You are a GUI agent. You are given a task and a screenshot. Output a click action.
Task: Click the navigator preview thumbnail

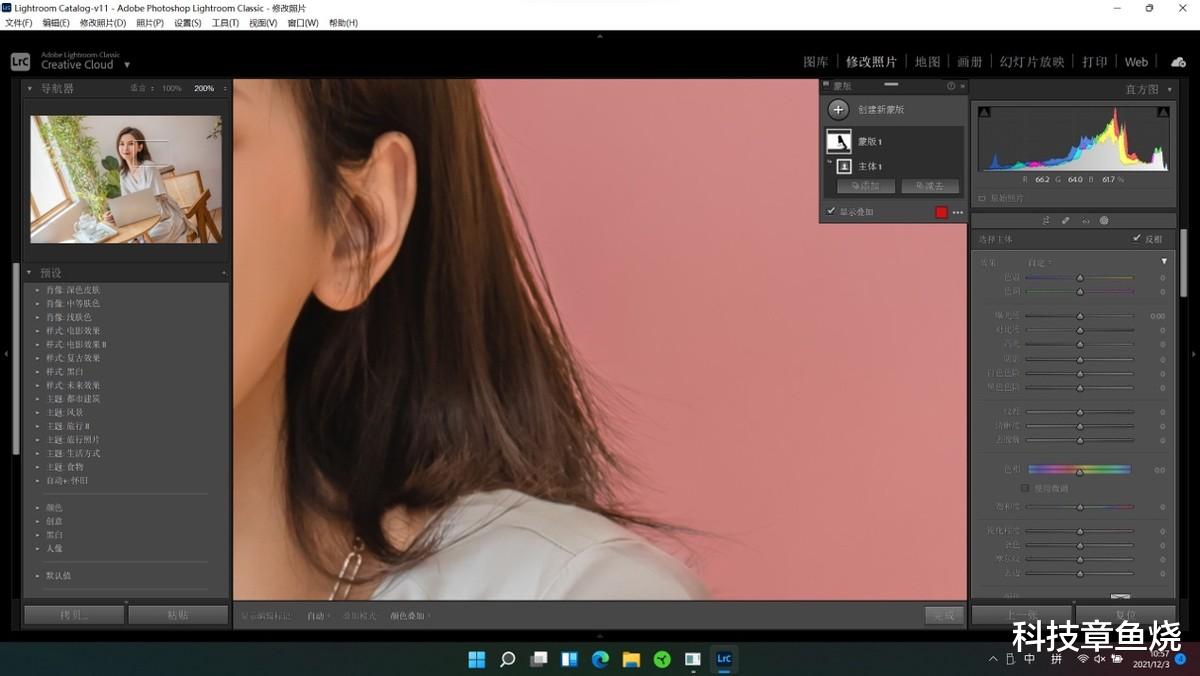coord(125,176)
